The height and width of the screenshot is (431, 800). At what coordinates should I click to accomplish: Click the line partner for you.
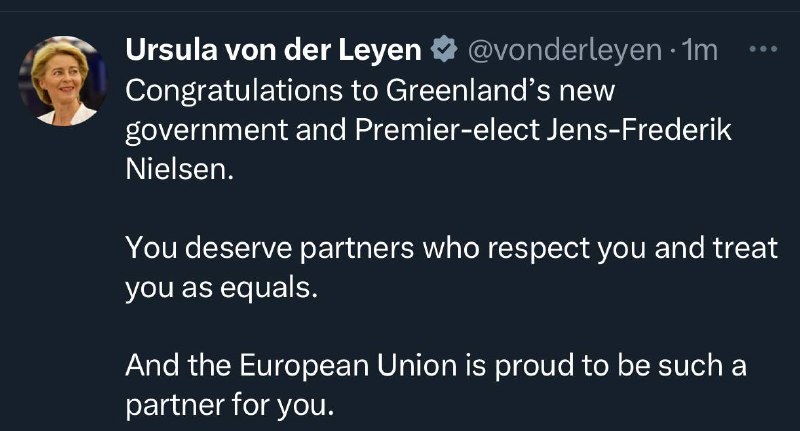tap(230, 405)
